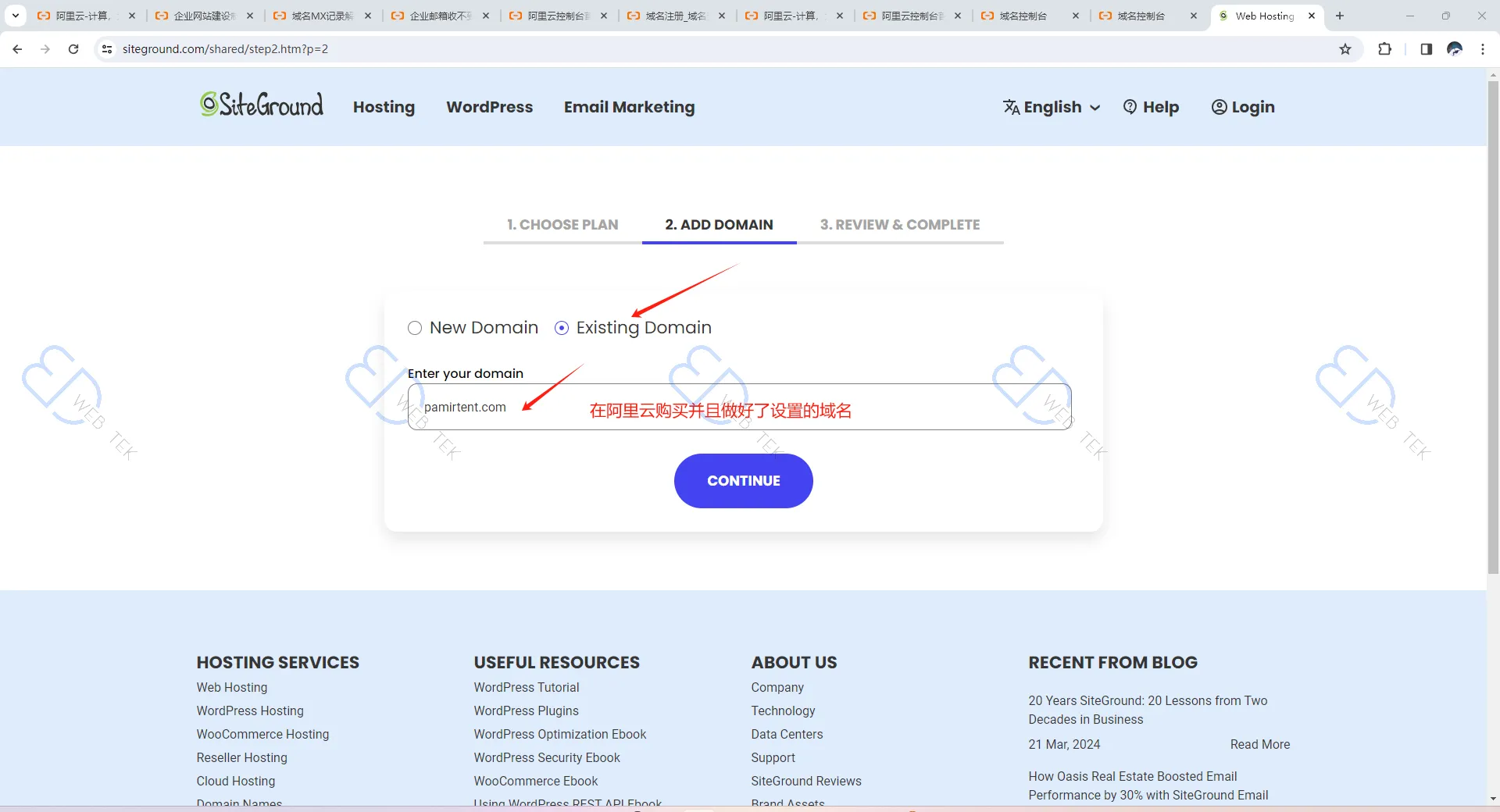Viewport: 1500px width, 812px height.
Task: Open the WordPress menu
Action: pyautogui.click(x=490, y=107)
